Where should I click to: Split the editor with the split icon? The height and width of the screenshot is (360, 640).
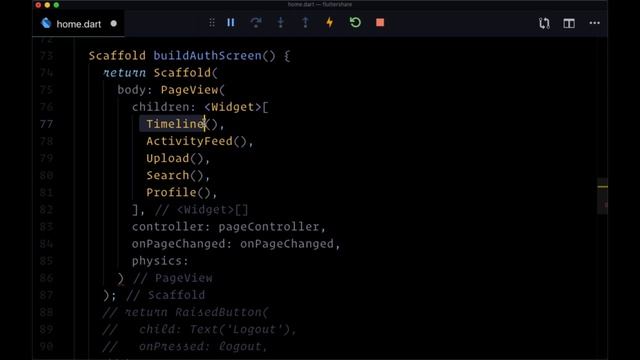click(569, 23)
